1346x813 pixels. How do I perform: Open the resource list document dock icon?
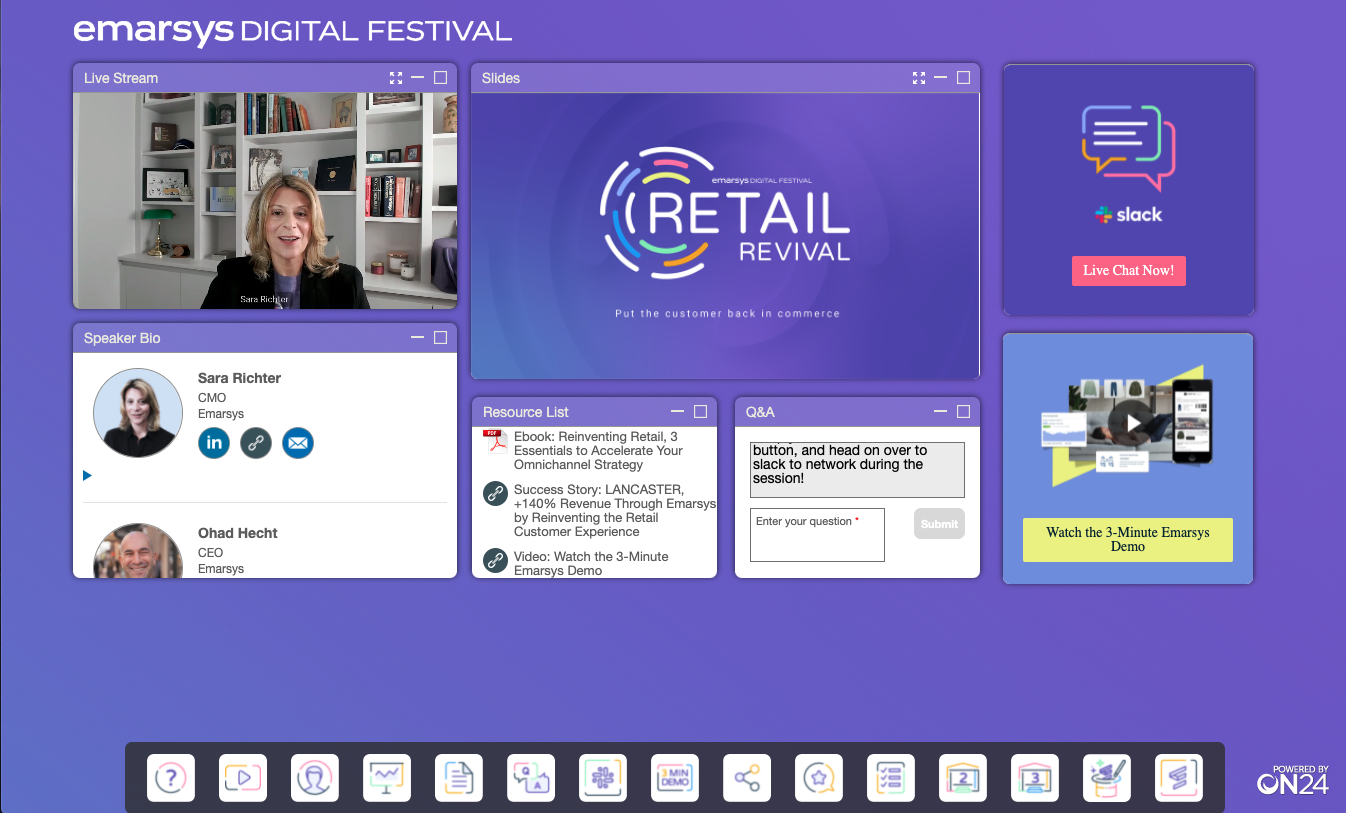click(x=459, y=778)
